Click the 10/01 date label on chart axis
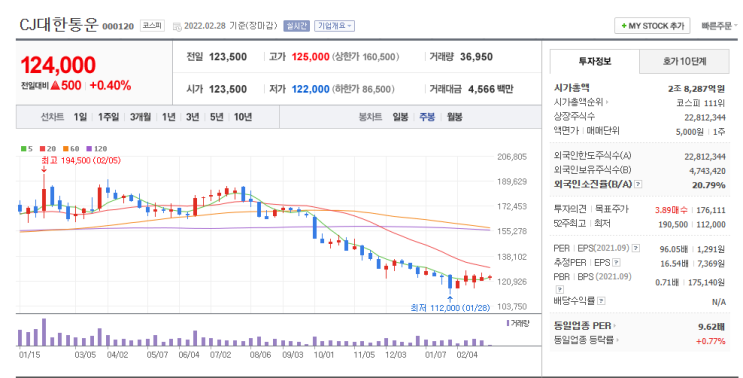The image size is (743, 378). click(324, 355)
